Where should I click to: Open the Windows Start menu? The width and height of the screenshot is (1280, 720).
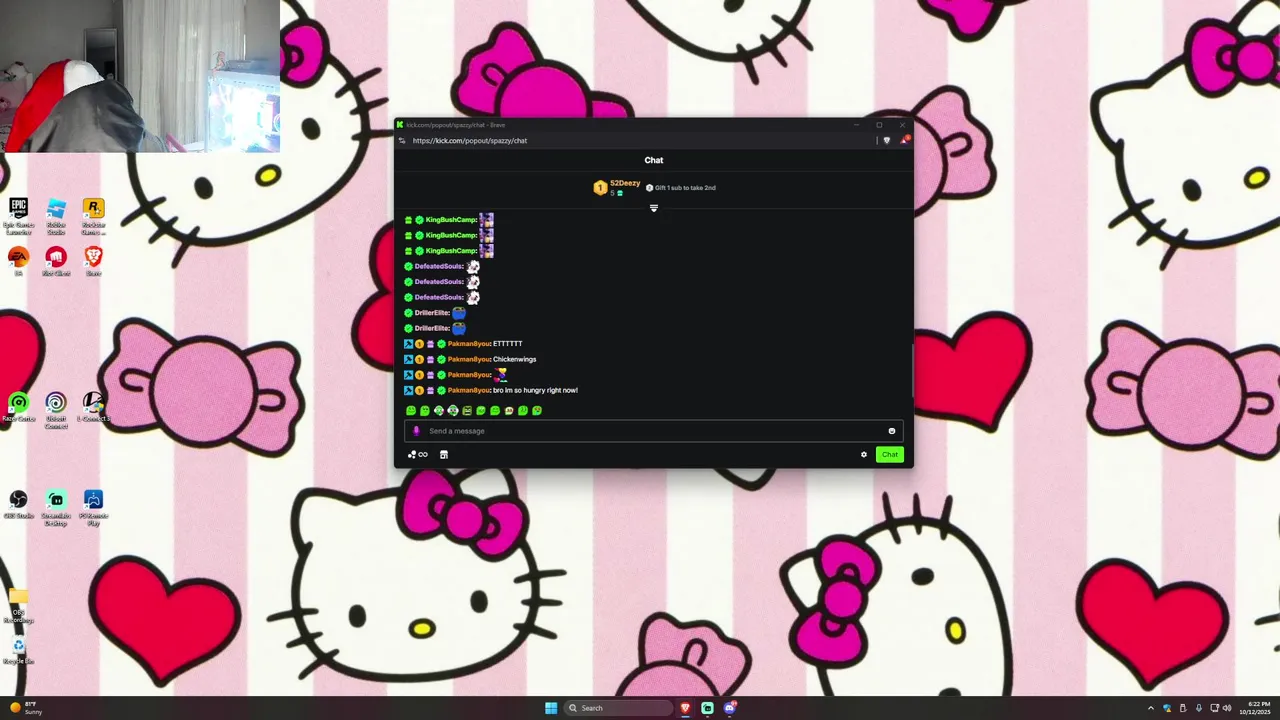point(551,708)
